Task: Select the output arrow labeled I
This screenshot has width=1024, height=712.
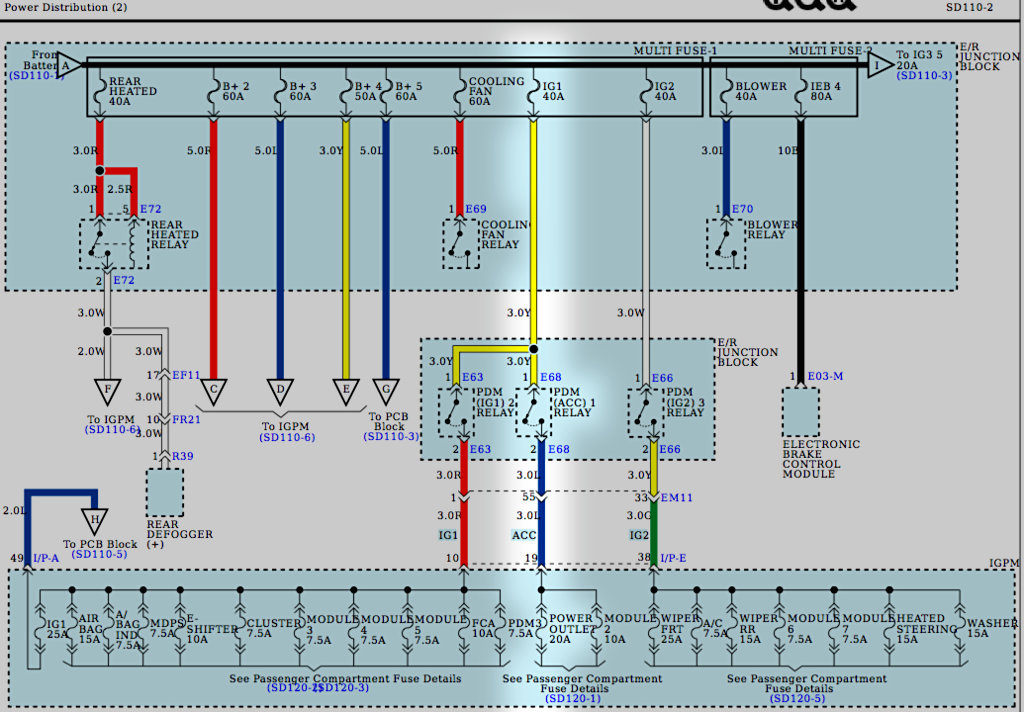Action: tap(880, 66)
